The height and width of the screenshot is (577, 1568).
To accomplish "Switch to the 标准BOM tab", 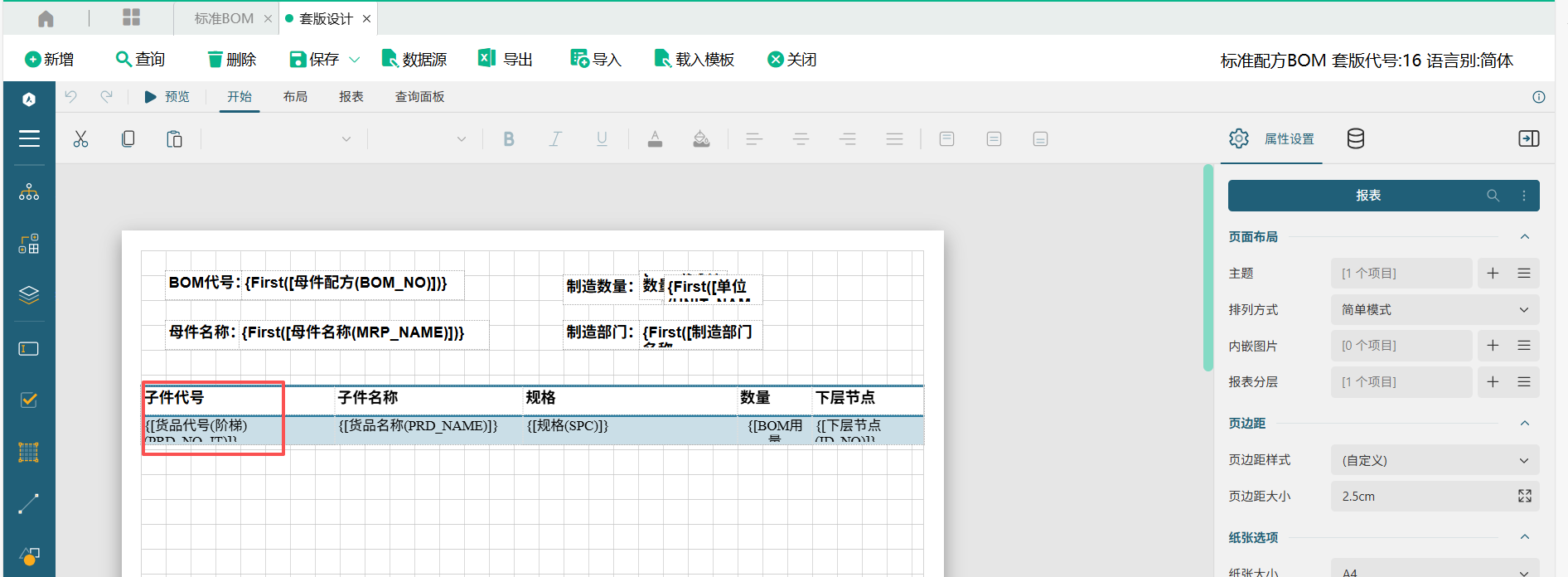I will point(224,18).
